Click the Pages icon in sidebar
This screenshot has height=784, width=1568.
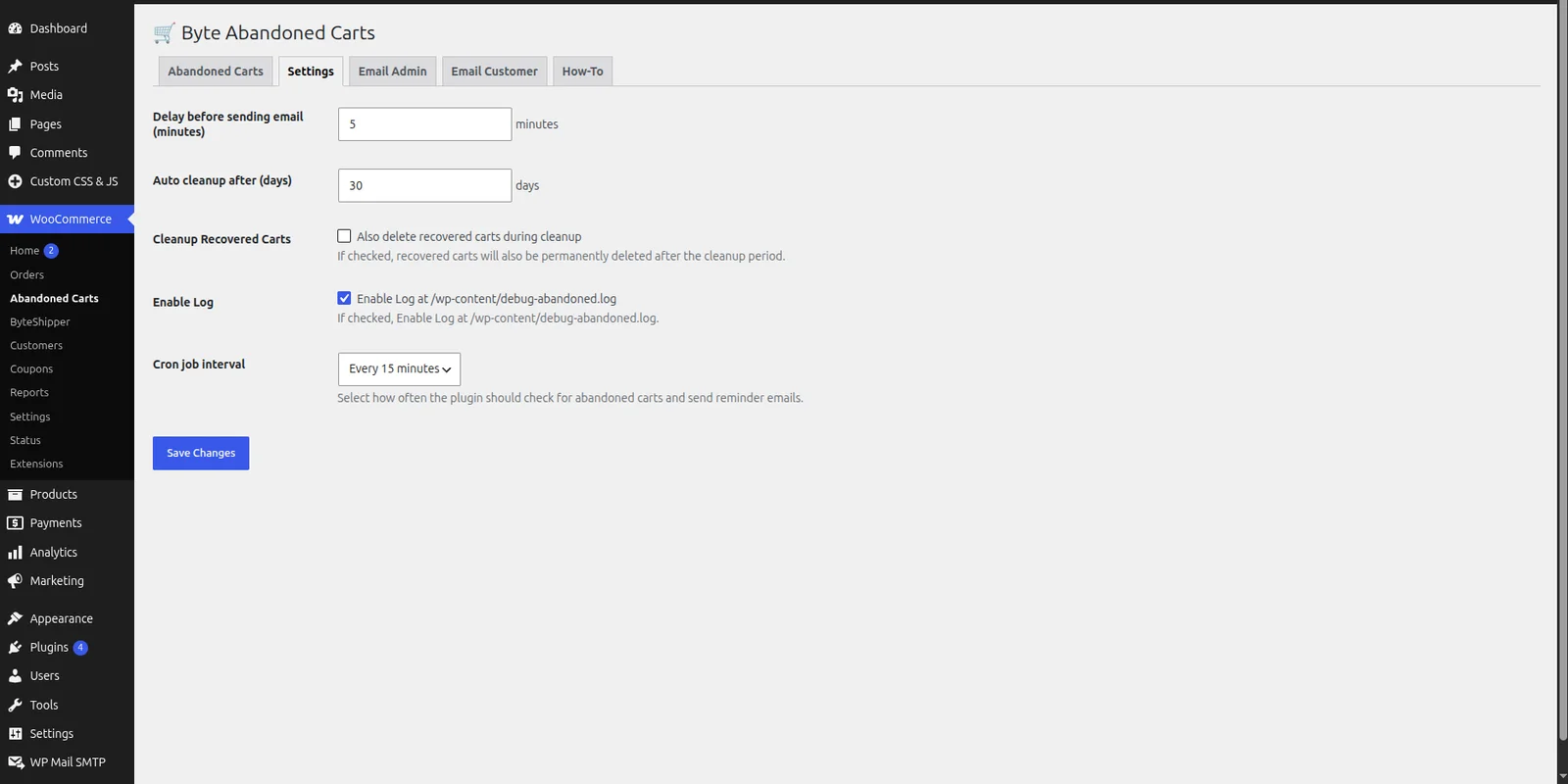[x=15, y=124]
